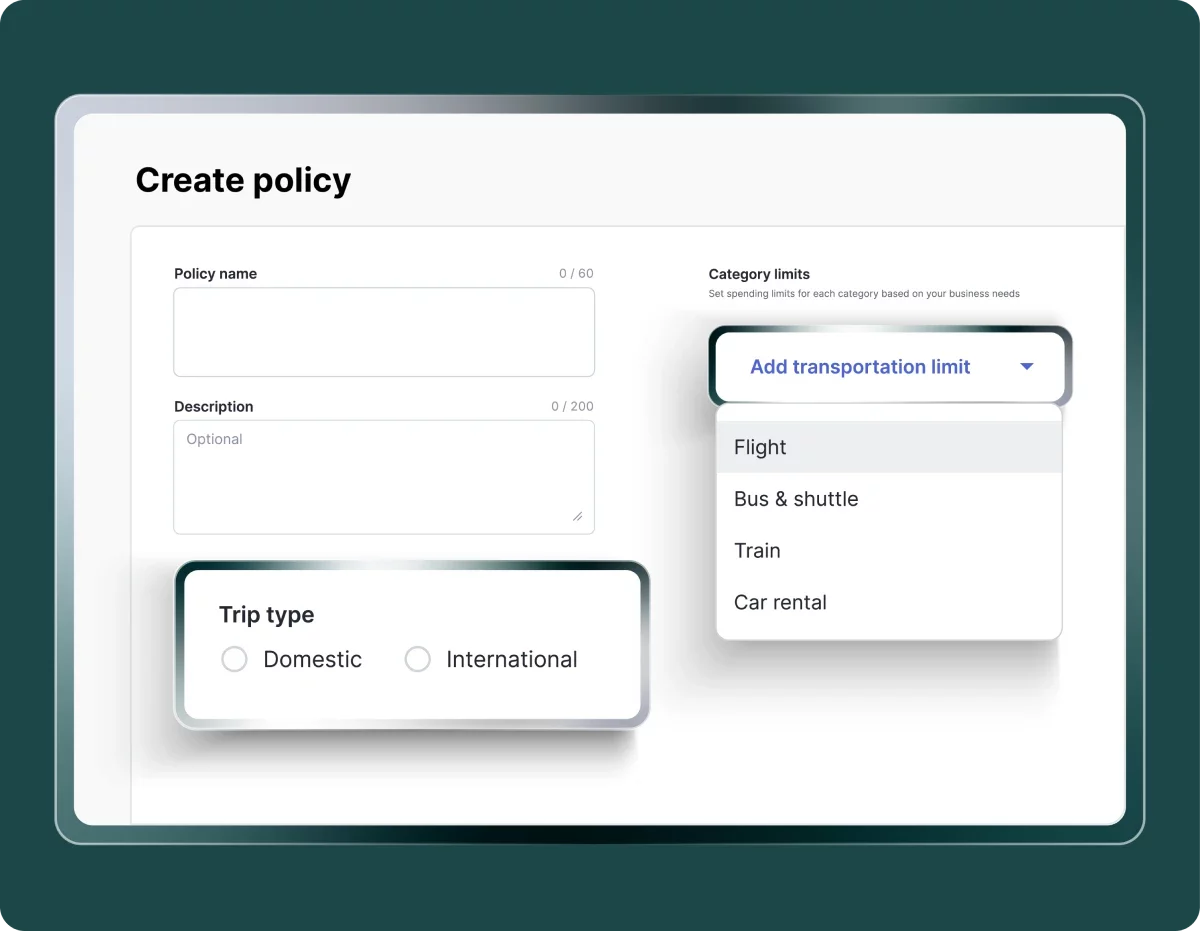
Task: Click the Description box resize handle
Action: (x=577, y=516)
